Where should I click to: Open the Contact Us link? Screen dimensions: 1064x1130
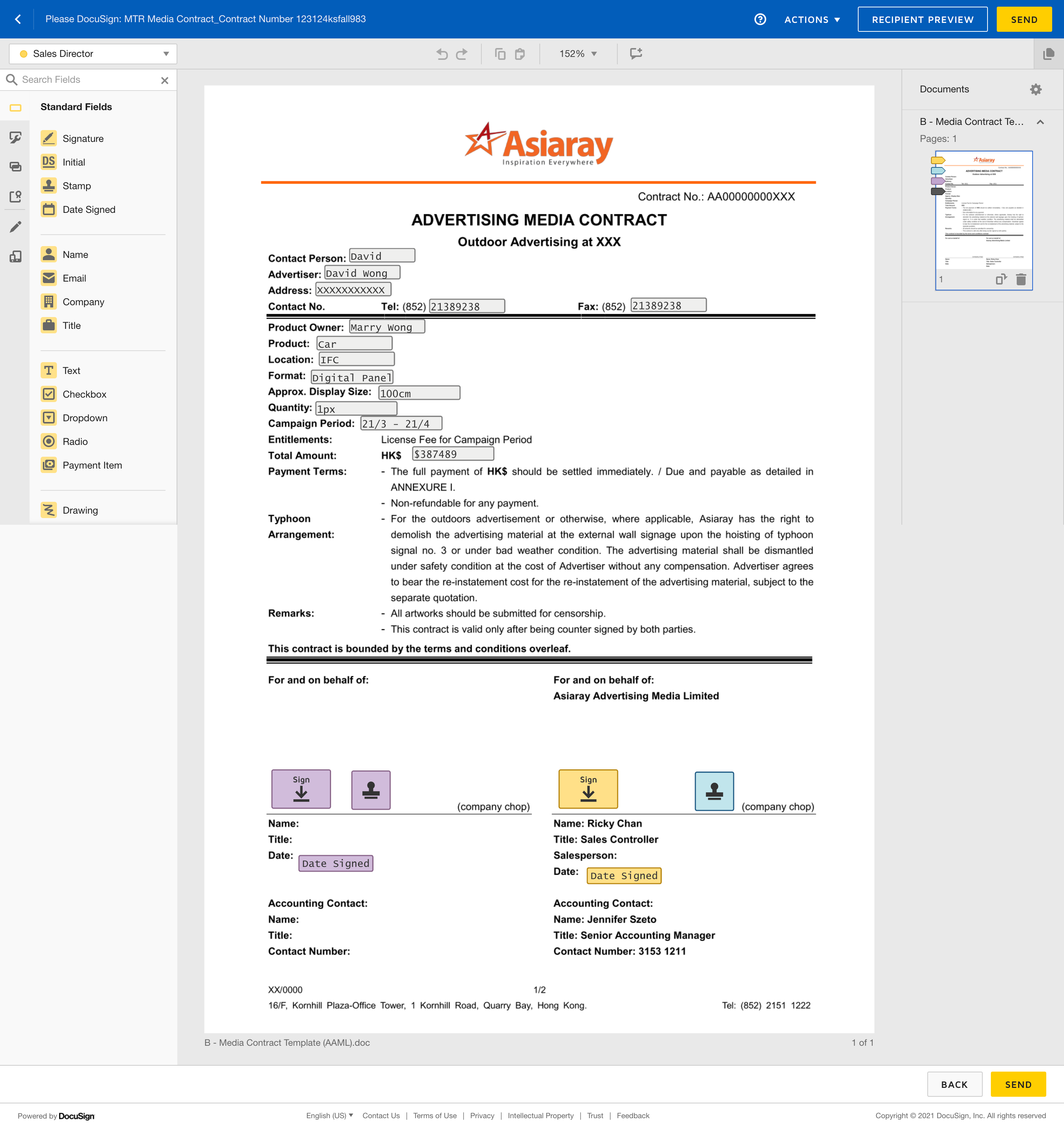381,1115
